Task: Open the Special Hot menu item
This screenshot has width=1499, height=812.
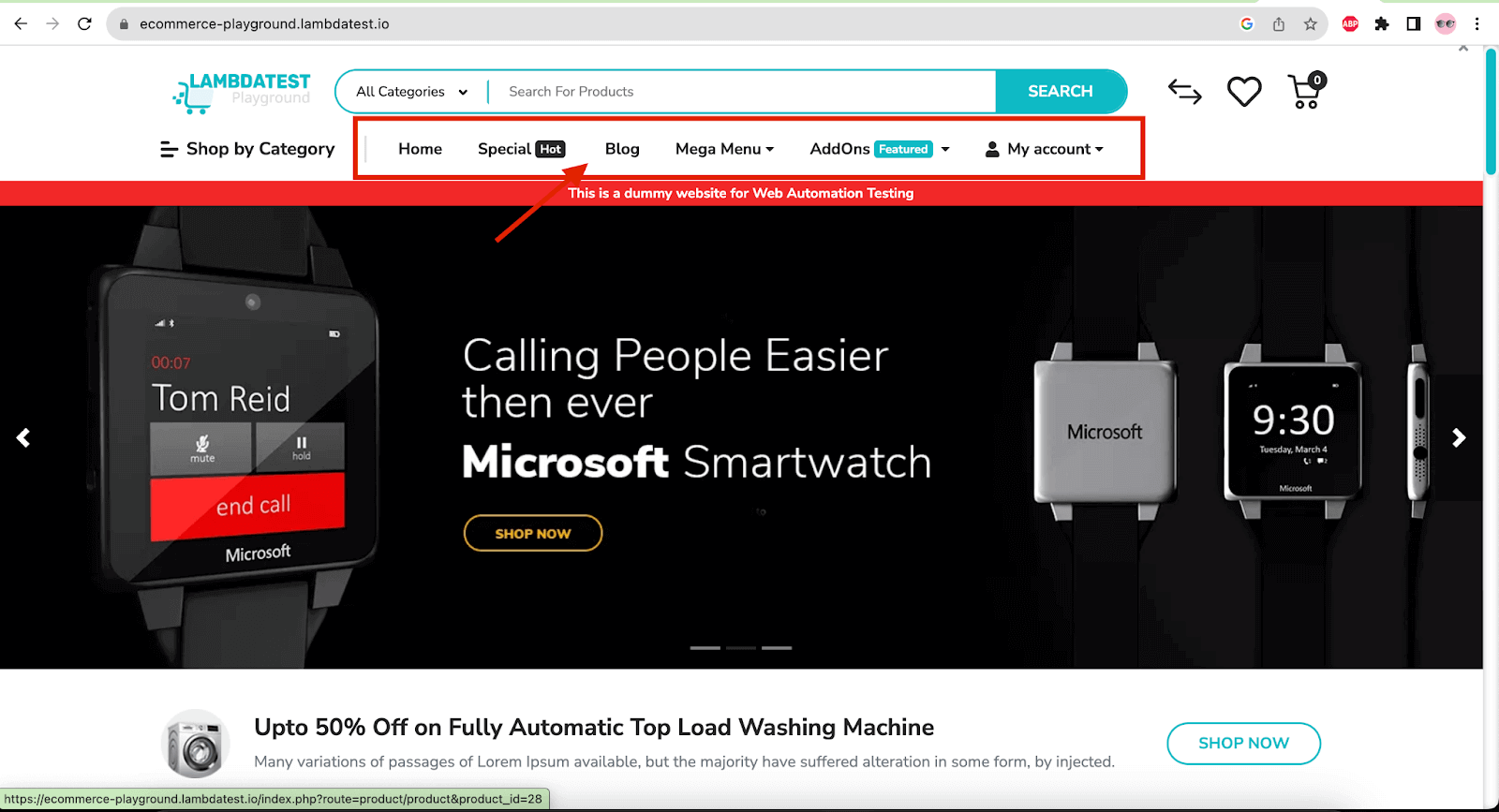Action: coord(521,149)
